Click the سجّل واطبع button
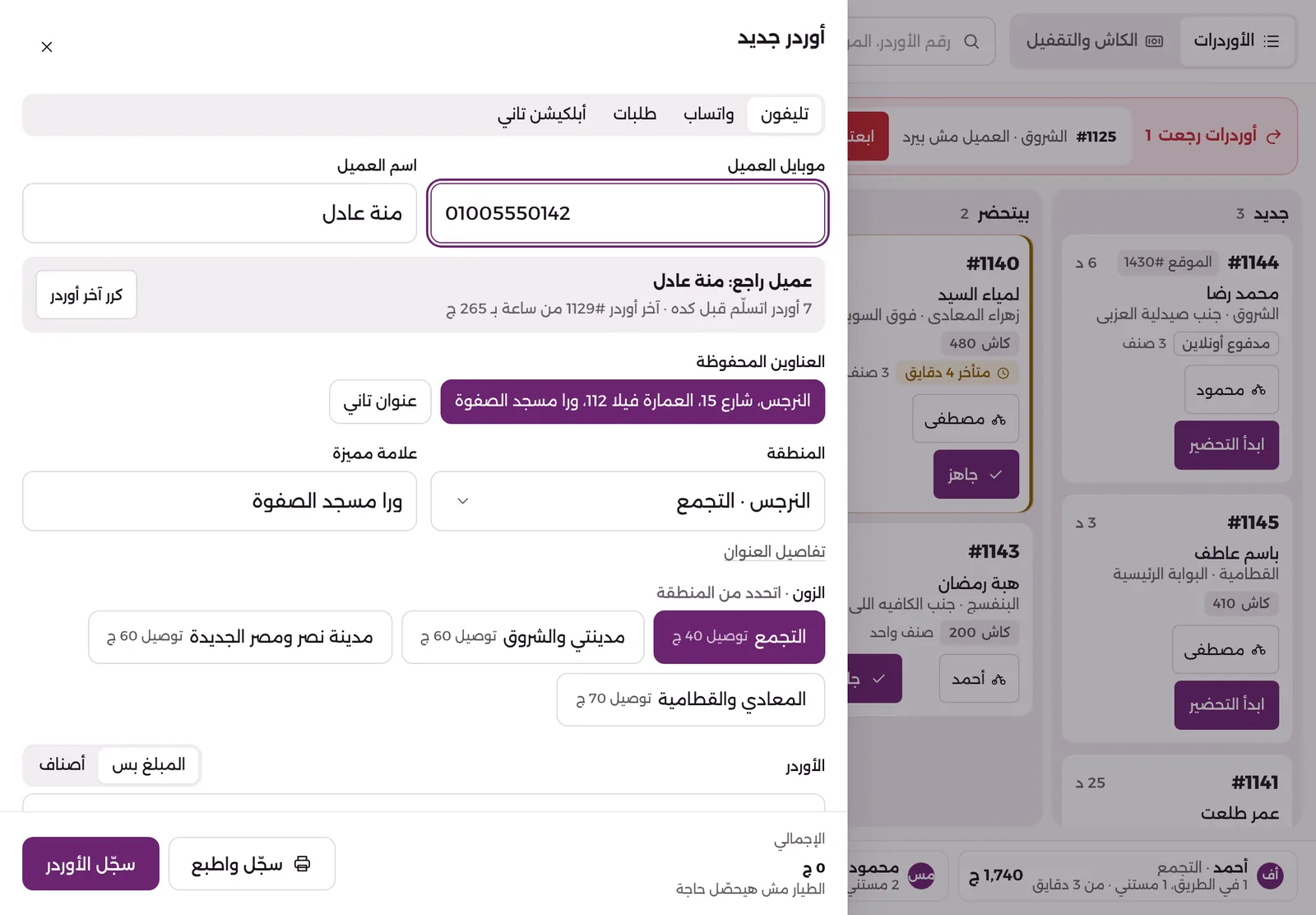The image size is (1316, 915). coord(252,864)
